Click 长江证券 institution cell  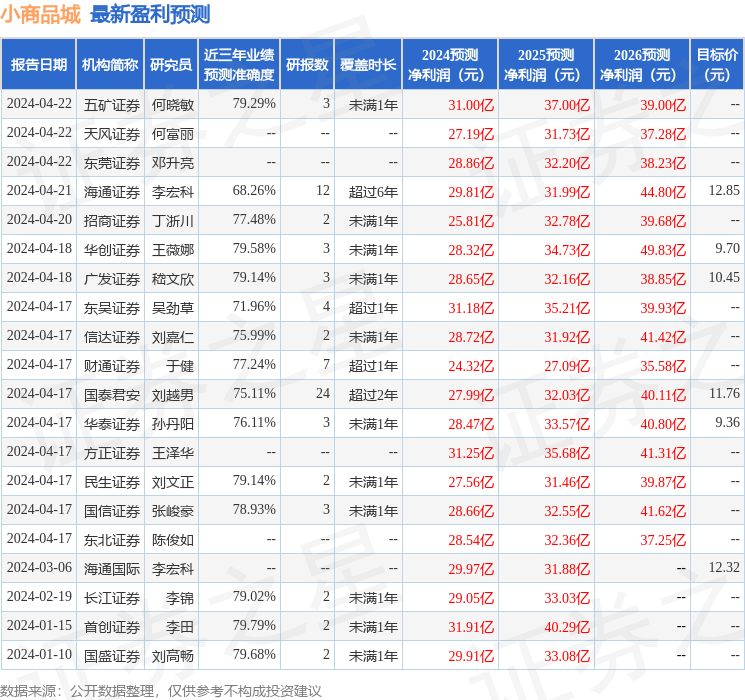[x=112, y=598]
